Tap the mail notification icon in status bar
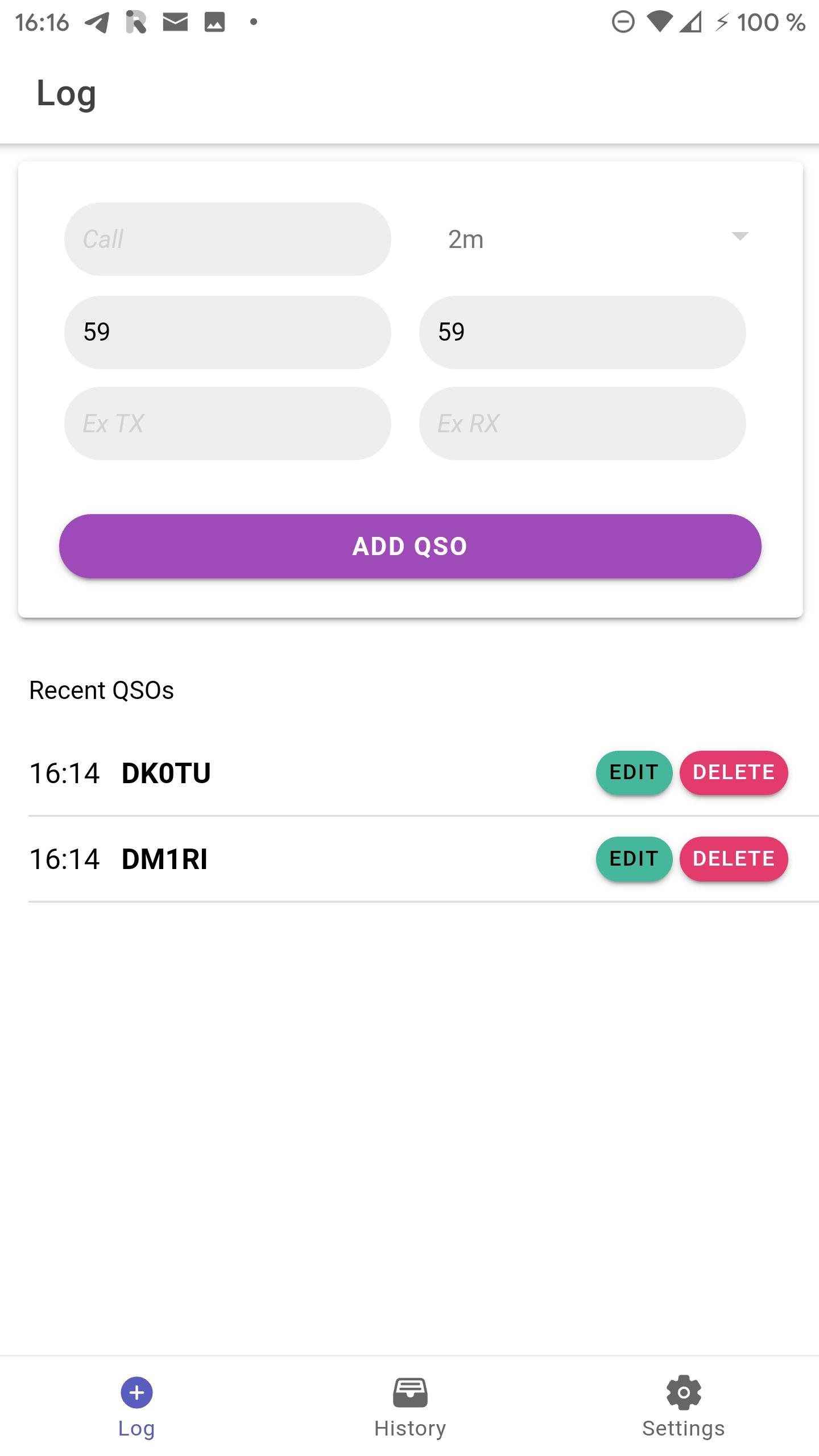This screenshot has height=1456, width=819. point(175,23)
